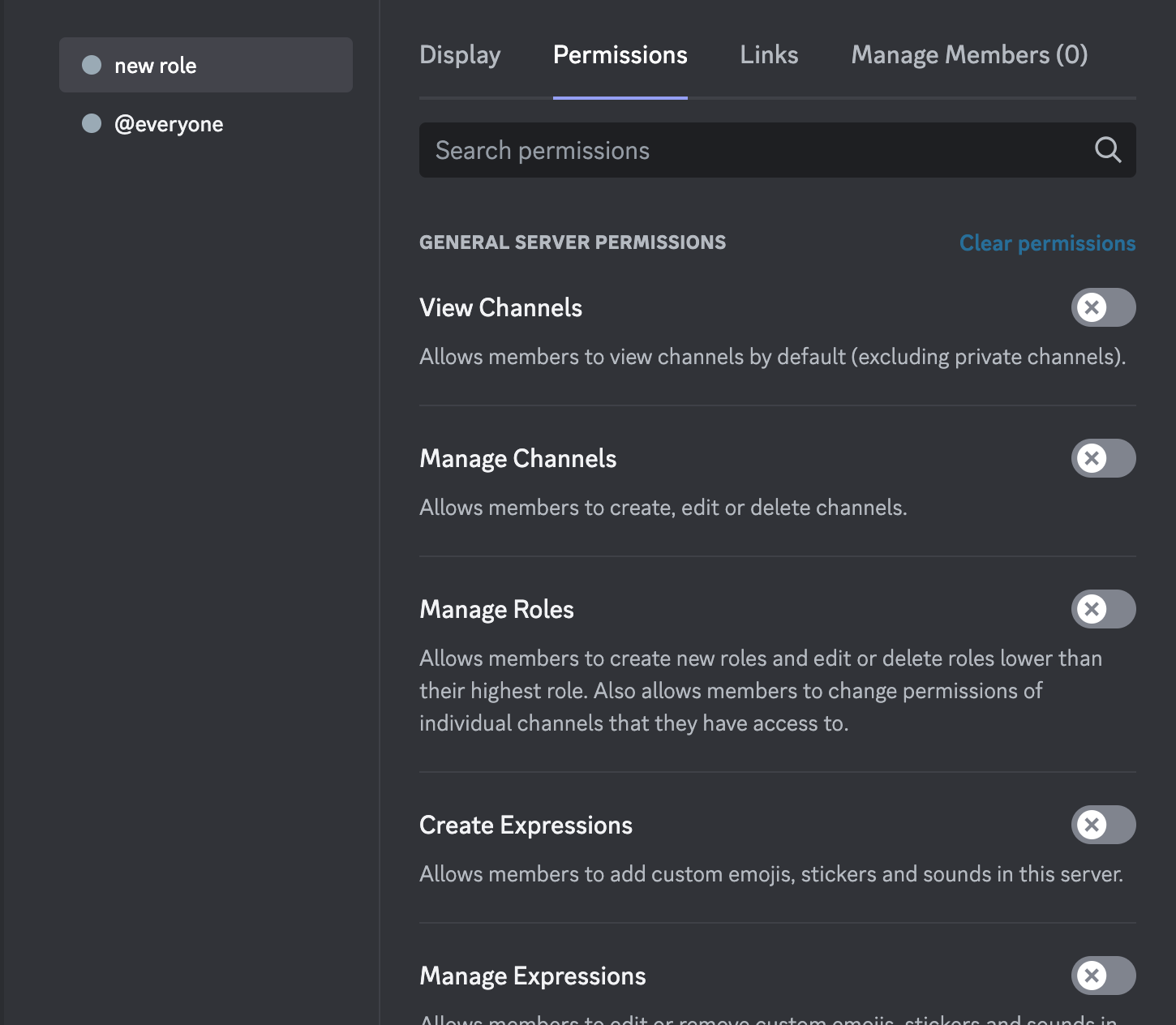Viewport: 1176px width, 1025px height.
Task: Turn on the Manage Roles permission
Action: coord(1103,609)
